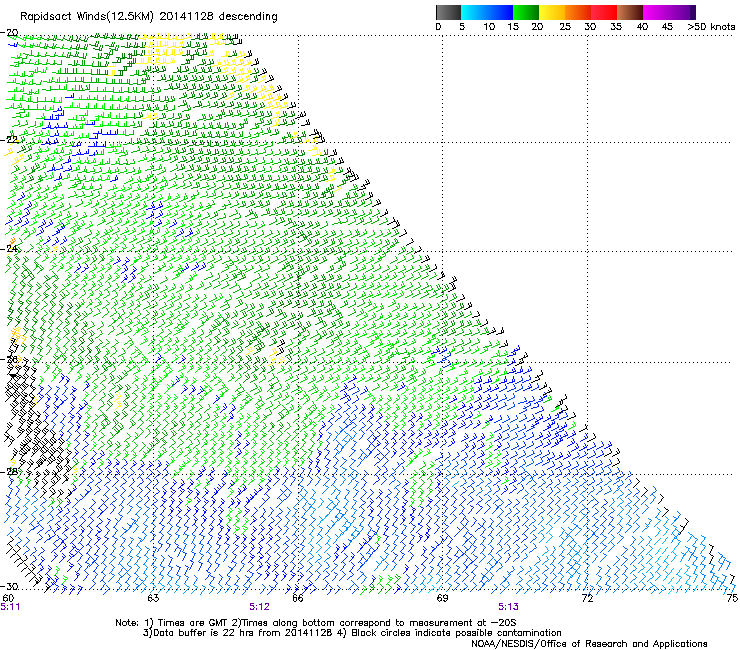Image resolution: width=740 pixels, height=650 pixels.
Task: Click the yellow 20-25 knots legend segment
Action: click(x=552, y=12)
